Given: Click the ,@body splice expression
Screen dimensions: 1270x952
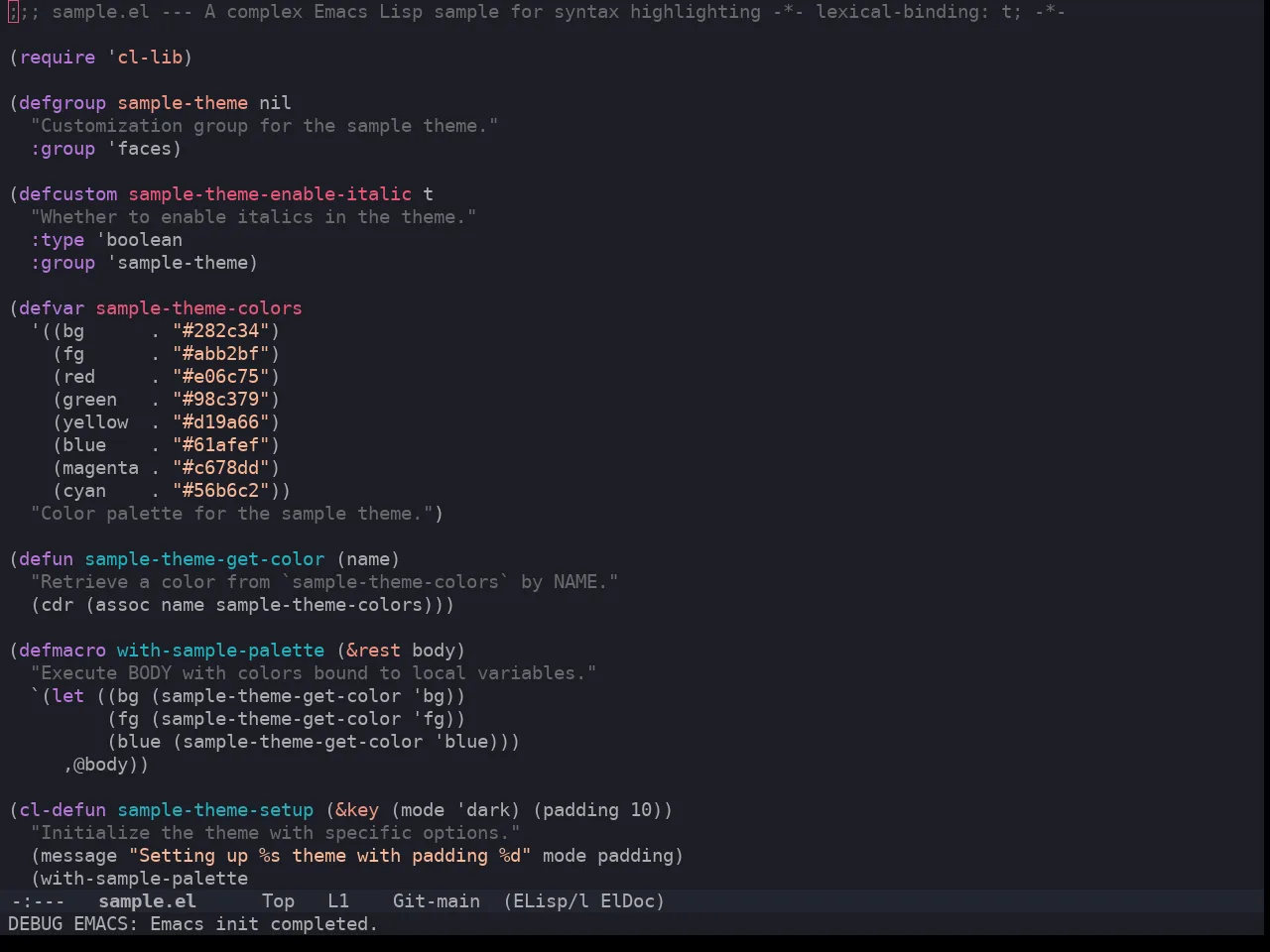Looking at the screenshot, I should click(95, 765).
